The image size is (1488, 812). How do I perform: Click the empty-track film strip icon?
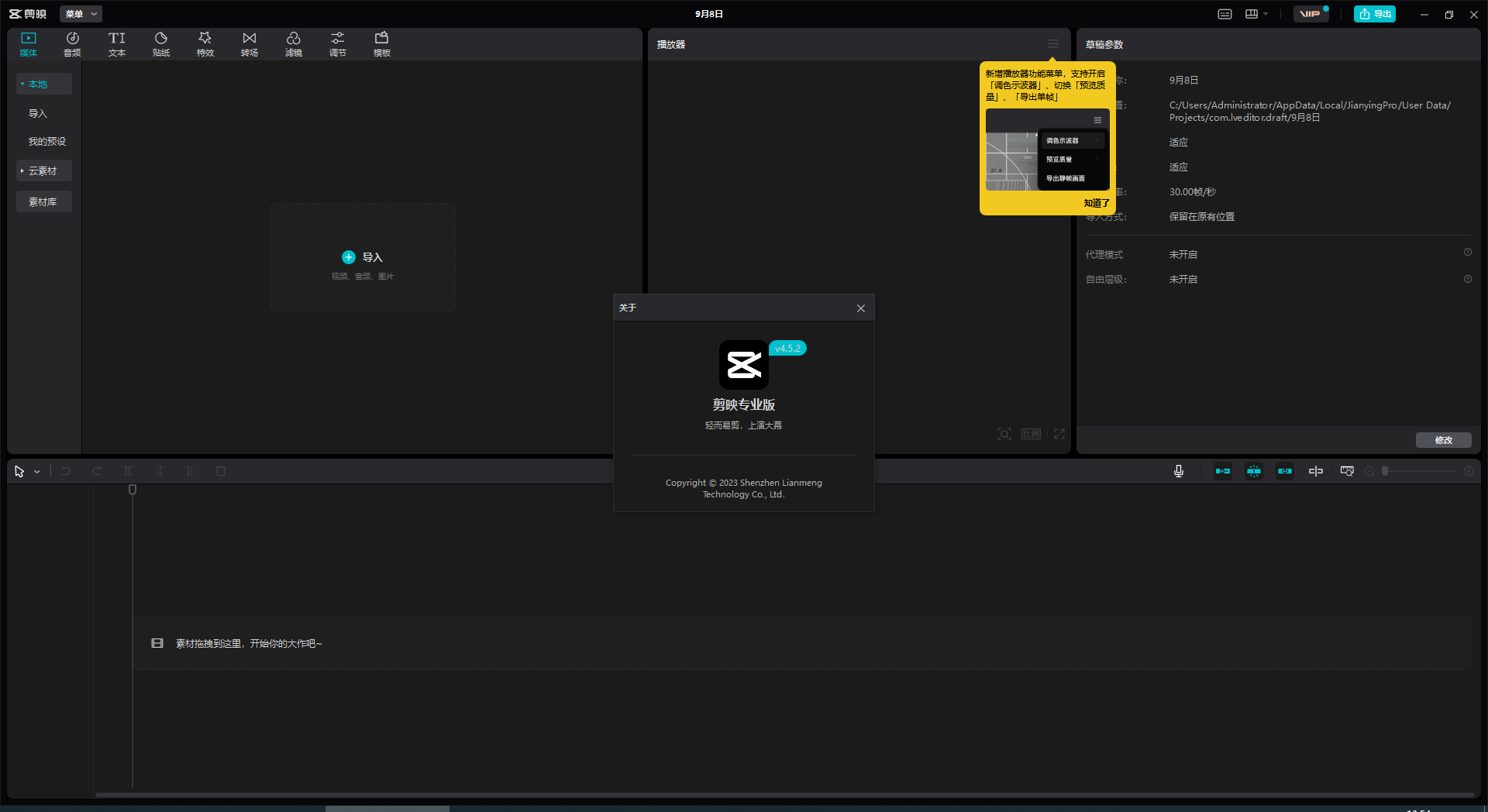tap(157, 643)
